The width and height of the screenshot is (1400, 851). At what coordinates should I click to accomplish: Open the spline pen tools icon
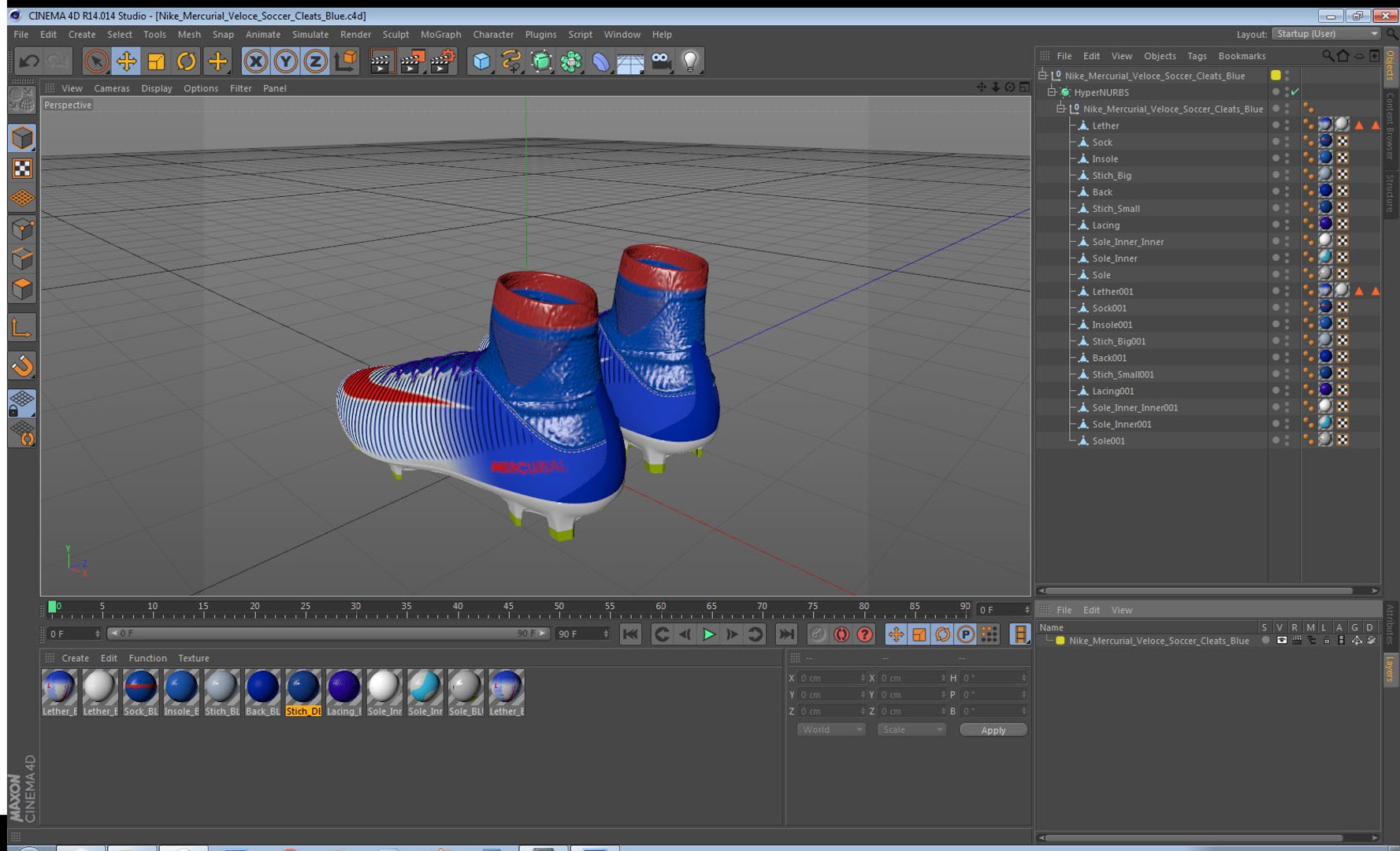[x=511, y=61]
